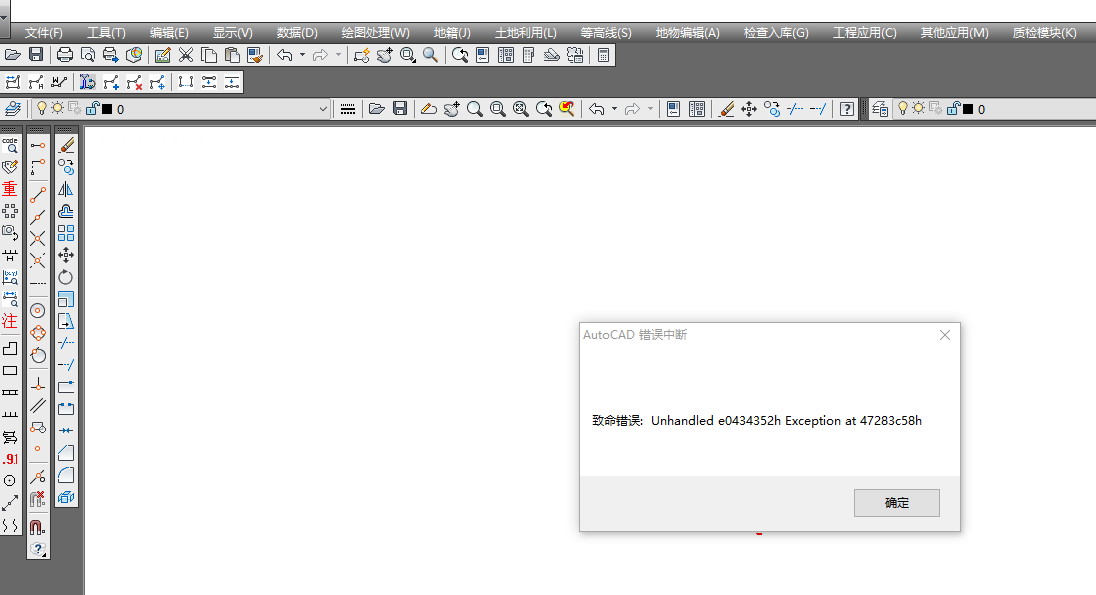Click the red 重 icon in left palette
This screenshot has height=595, width=1096.
(x=10, y=189)
